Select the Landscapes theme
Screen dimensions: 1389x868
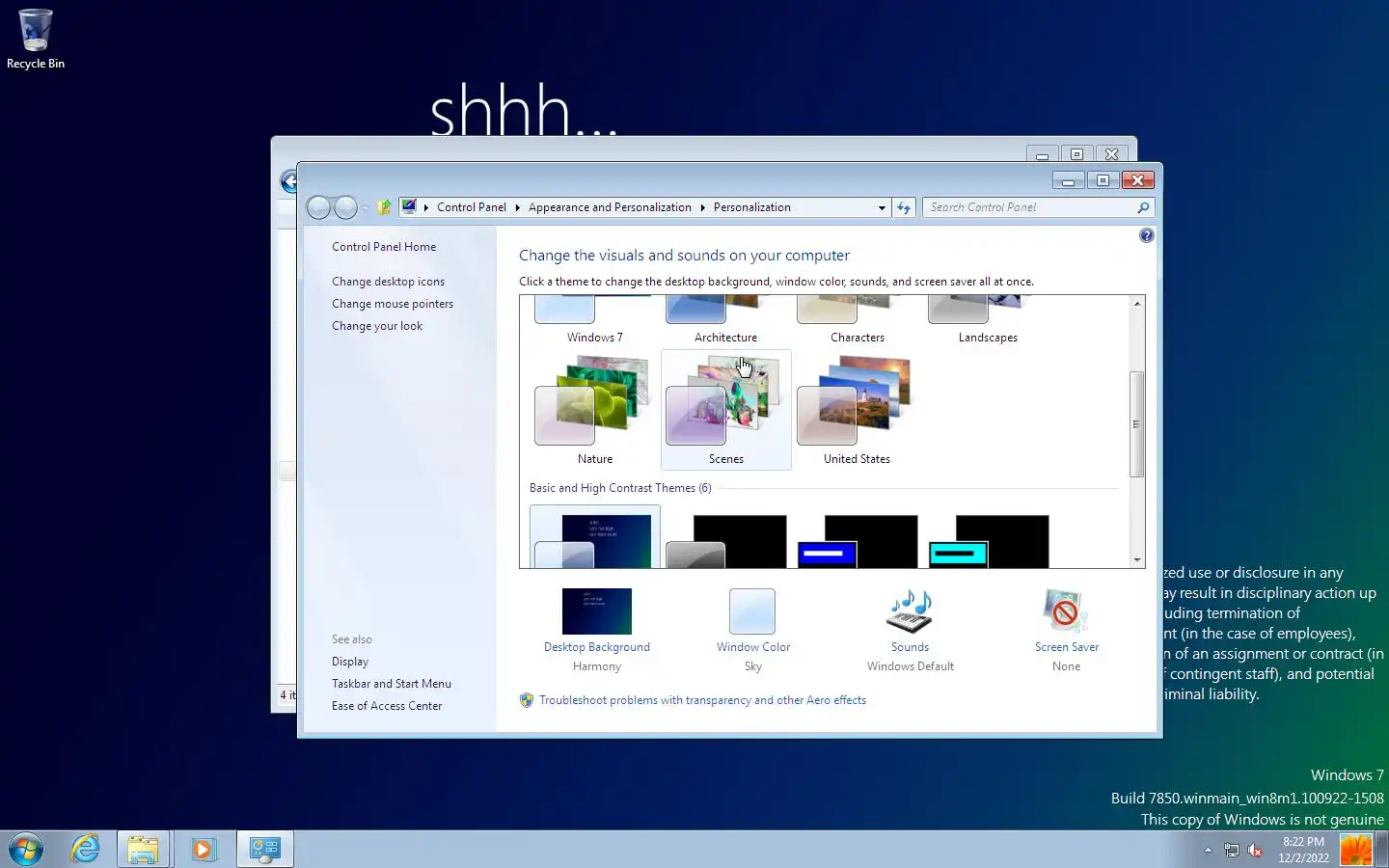988,321
